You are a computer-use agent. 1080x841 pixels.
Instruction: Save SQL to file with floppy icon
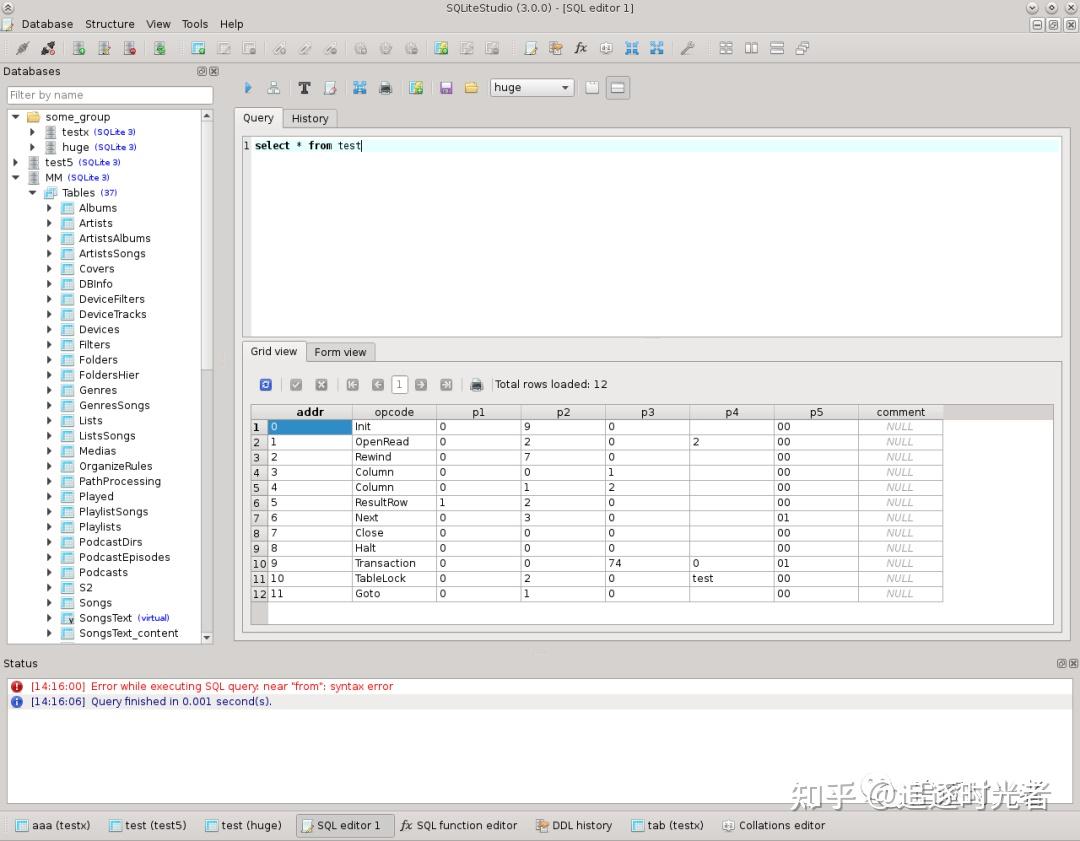(446, 88)
